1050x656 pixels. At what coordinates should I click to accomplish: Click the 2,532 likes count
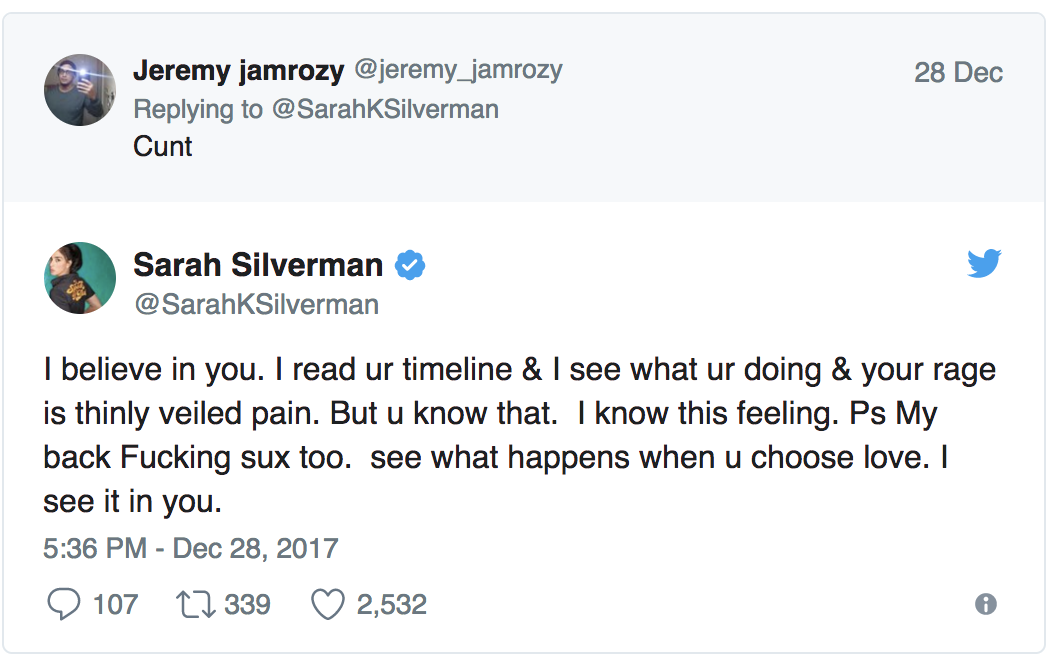point(391,604)
